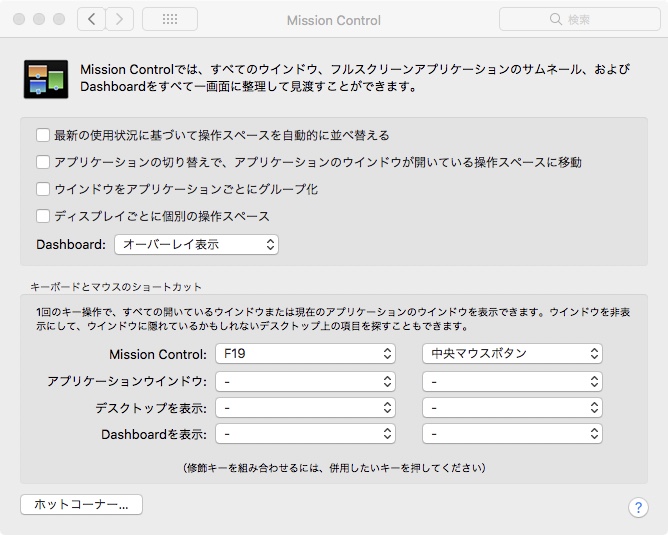668x535 pixels.
Task: Open アプリケーションウインドウ mouse shortcut dropdown
Action: (x=512, y=381)
